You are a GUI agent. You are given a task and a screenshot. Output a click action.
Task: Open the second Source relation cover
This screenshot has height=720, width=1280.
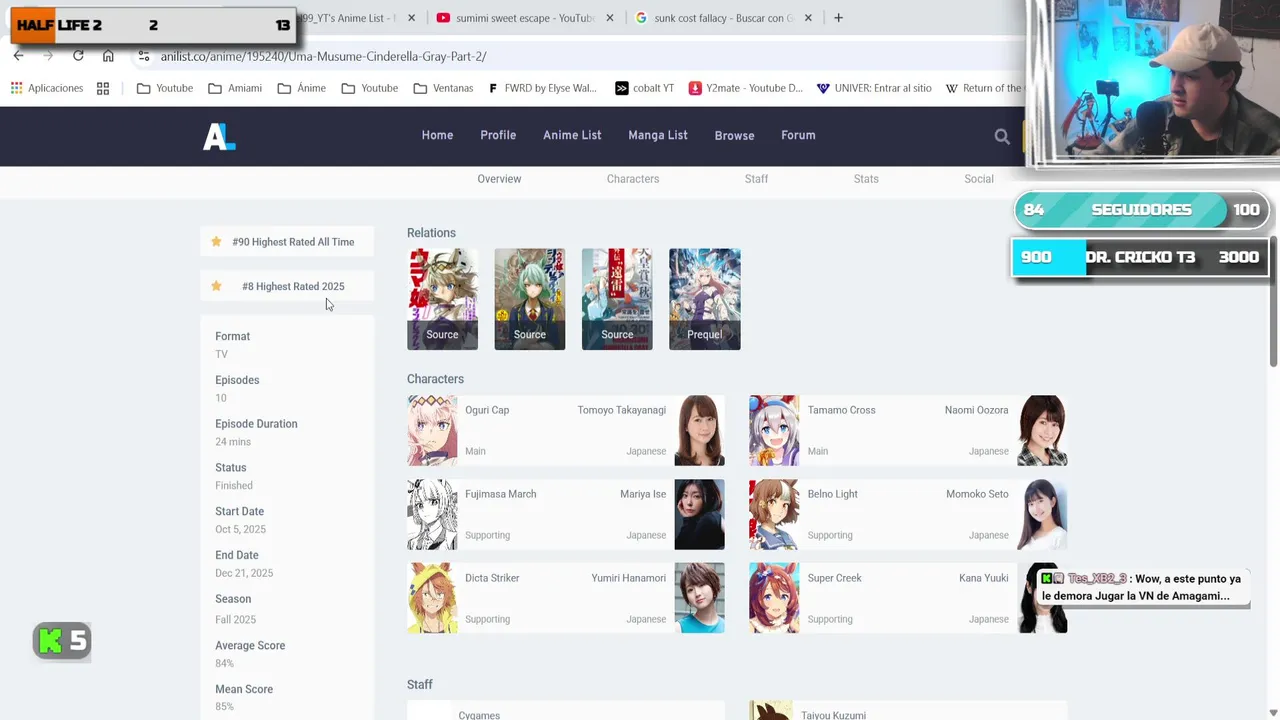[x=530, y=299]
